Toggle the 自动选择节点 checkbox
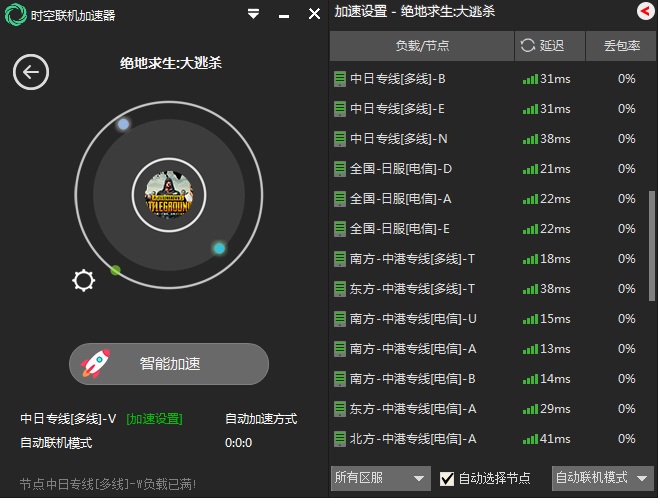Image resolution: width=660 pixels, height=504 pixels. coord(447,478)
